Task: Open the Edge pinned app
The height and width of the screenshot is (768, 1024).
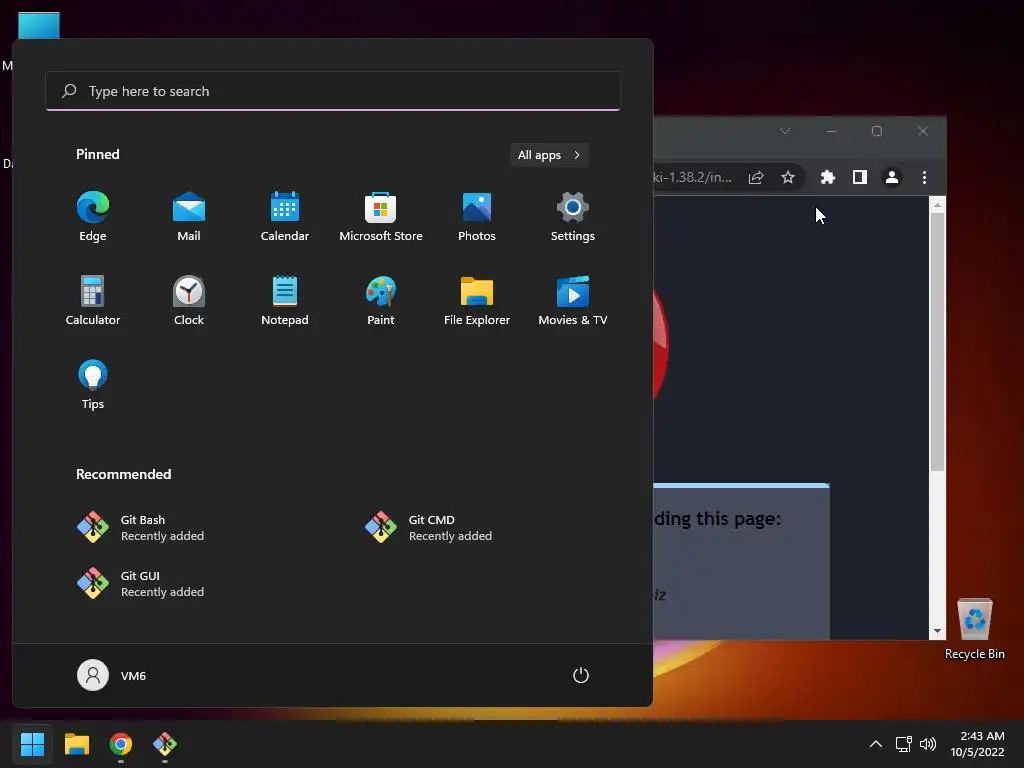Action: (93, 217)
